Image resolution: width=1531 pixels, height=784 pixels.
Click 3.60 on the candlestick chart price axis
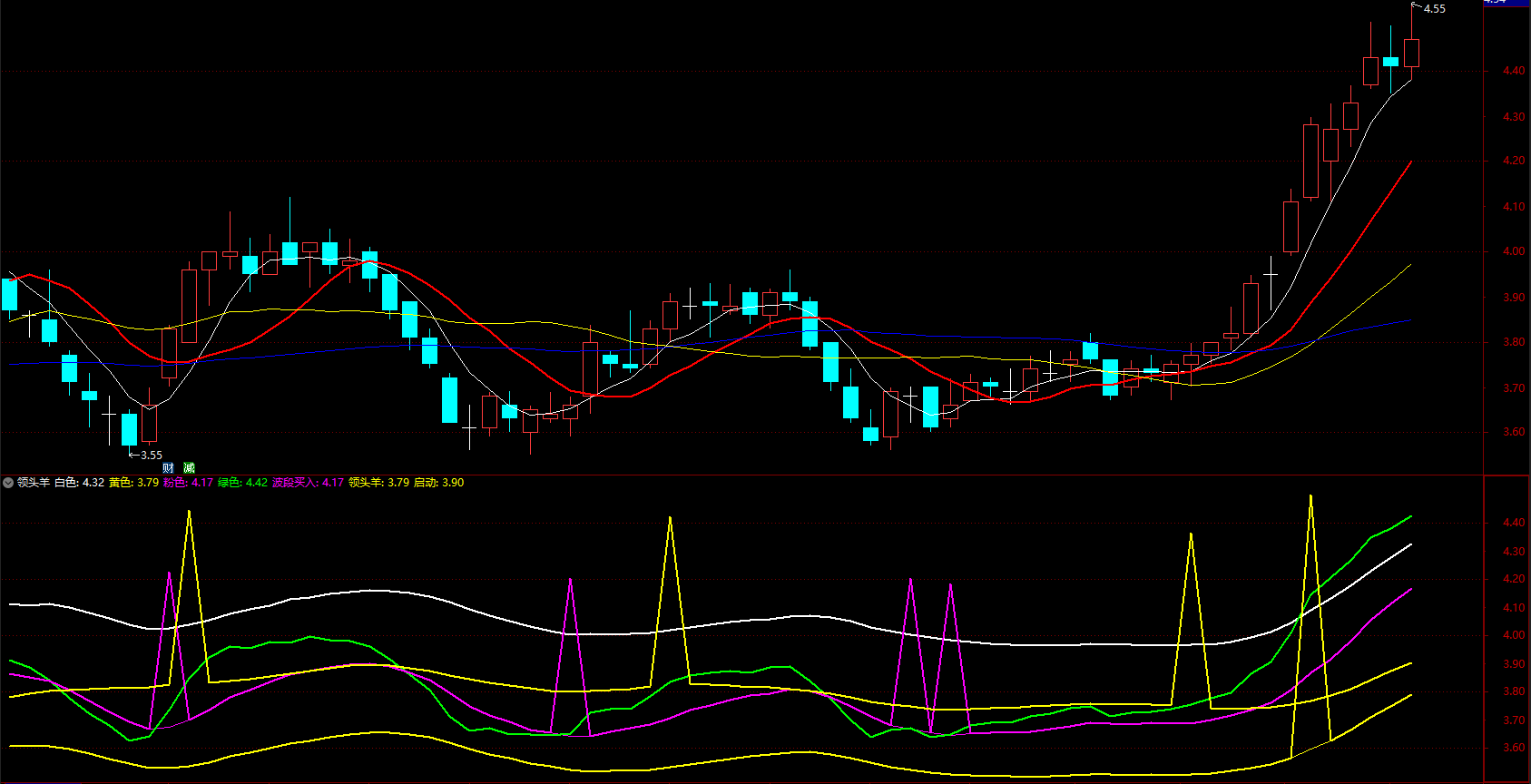click(1514, 432)
